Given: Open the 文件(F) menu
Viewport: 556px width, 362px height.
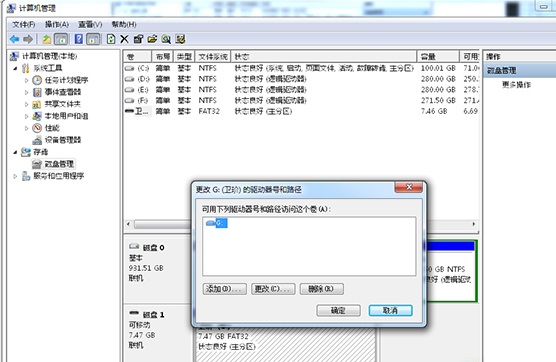Looking at the screenshot, I should (24, 24).
